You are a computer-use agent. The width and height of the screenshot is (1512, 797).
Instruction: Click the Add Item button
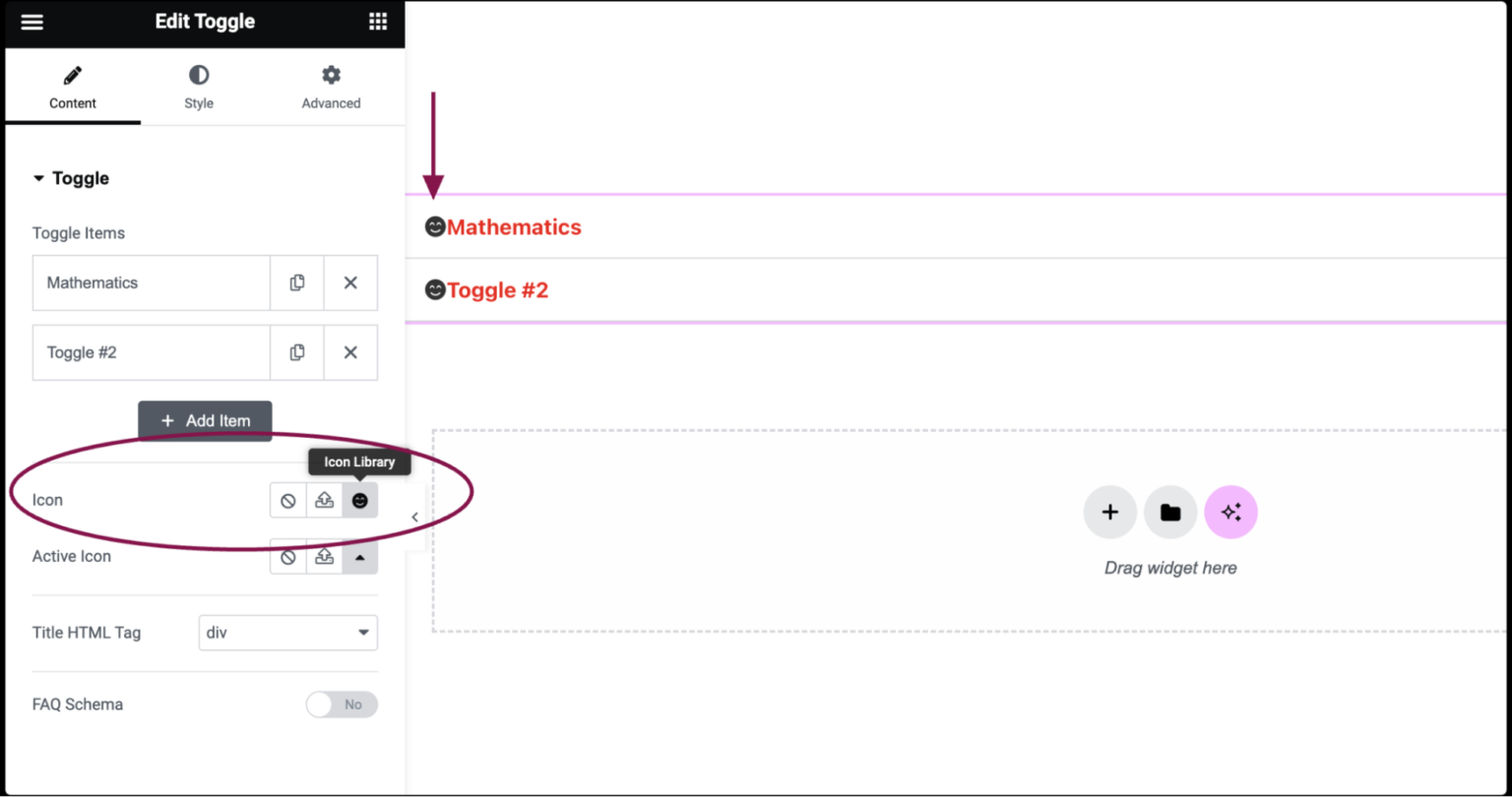point(205,420)
